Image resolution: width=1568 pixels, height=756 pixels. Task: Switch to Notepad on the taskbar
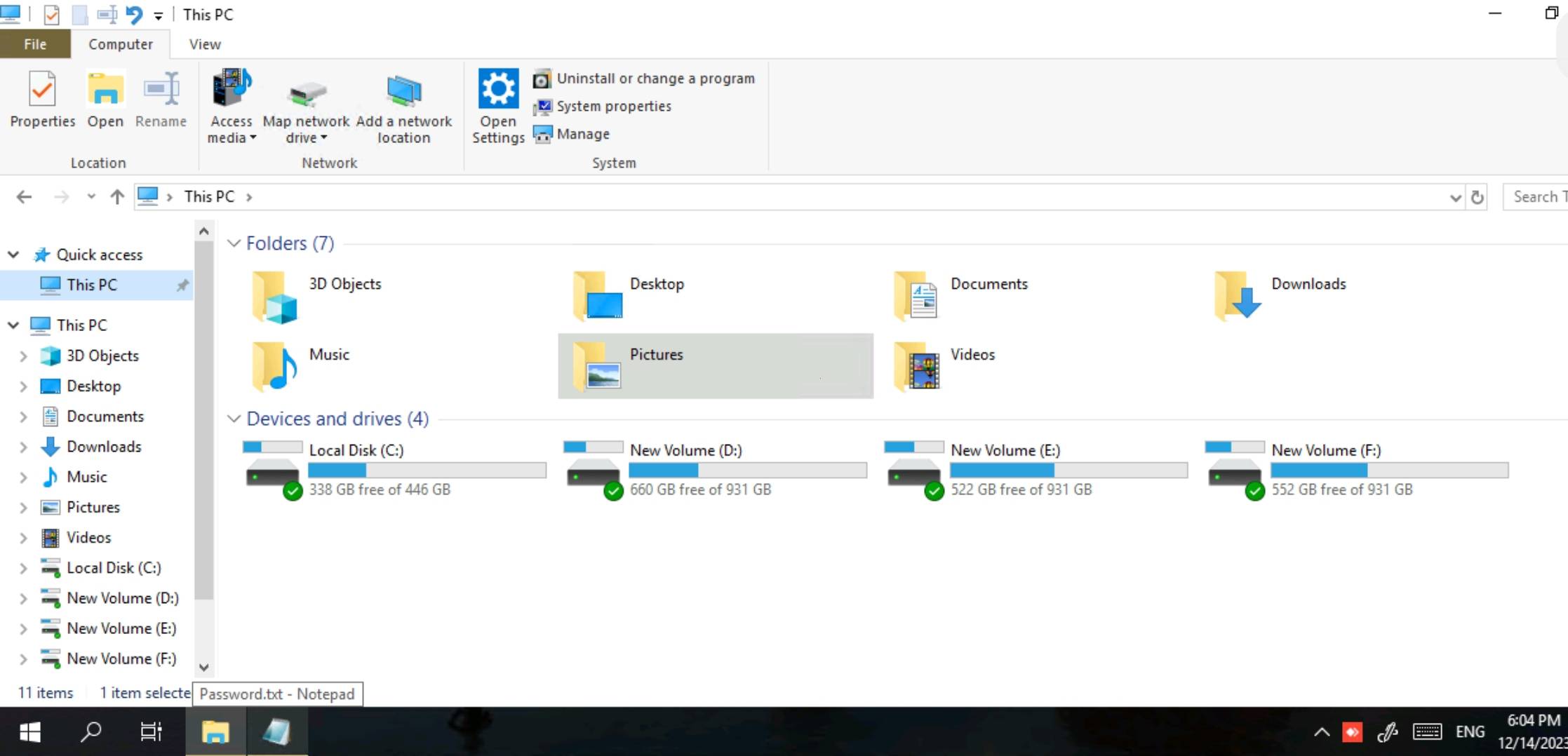tap(276, 732)
